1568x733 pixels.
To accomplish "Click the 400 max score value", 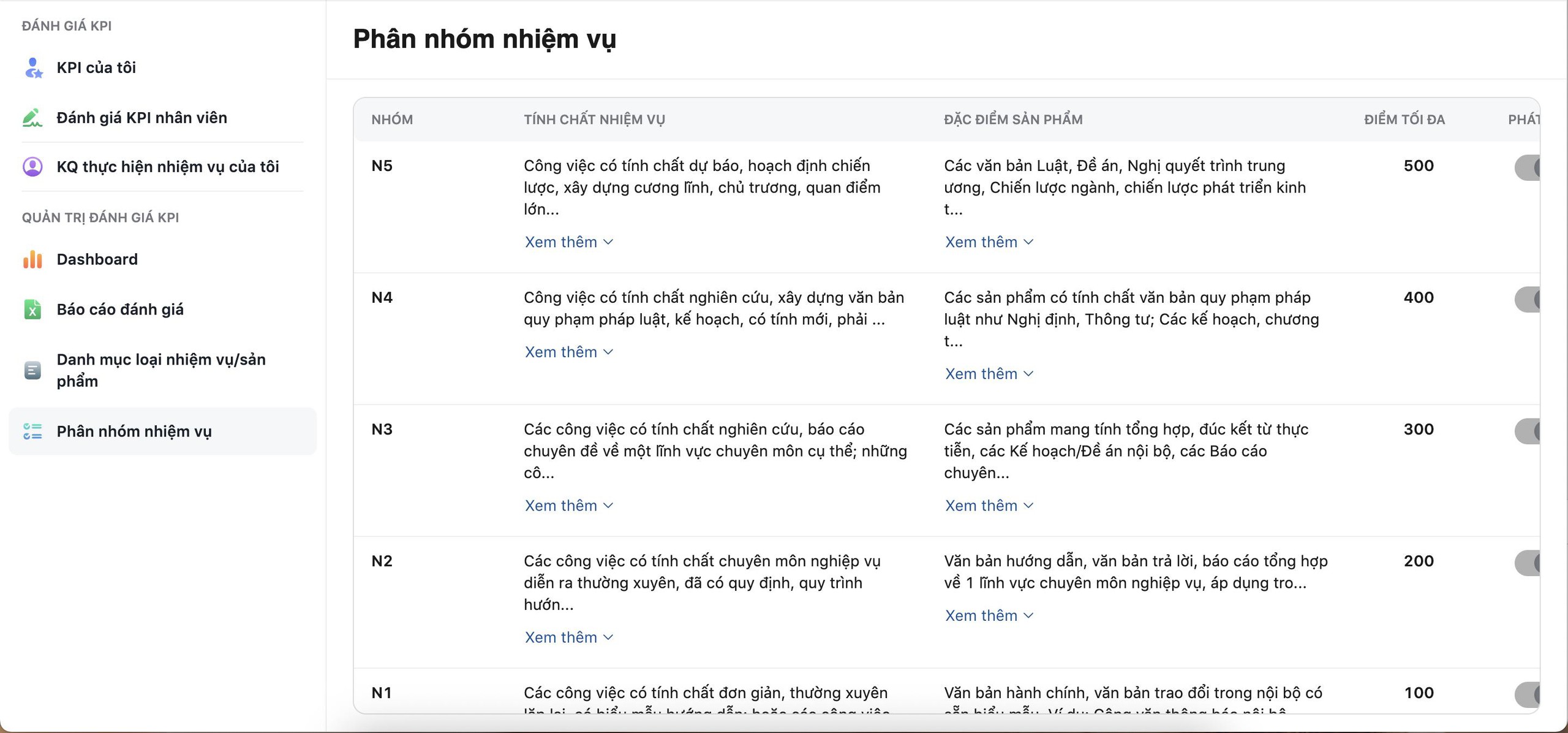I will (1419, 297).
